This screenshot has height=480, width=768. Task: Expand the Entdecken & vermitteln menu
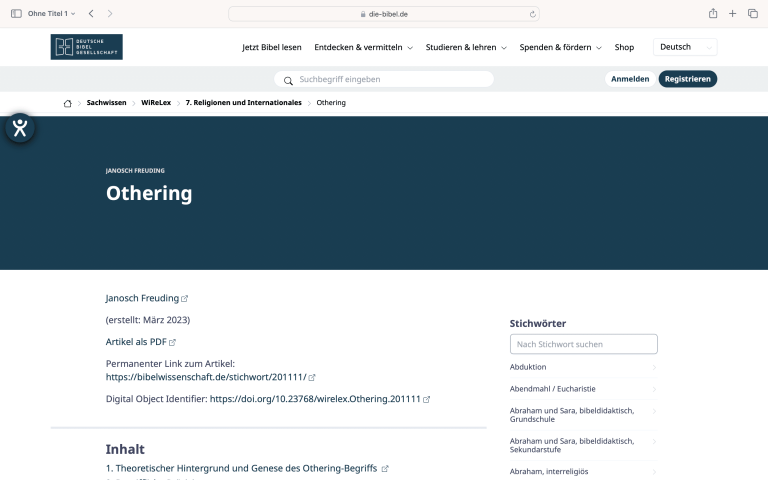(x=363, y=47)
